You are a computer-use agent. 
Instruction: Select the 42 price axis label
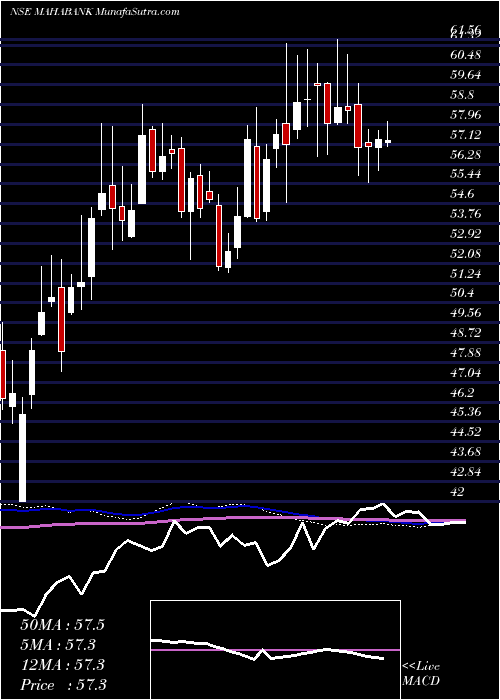[458, 492]
